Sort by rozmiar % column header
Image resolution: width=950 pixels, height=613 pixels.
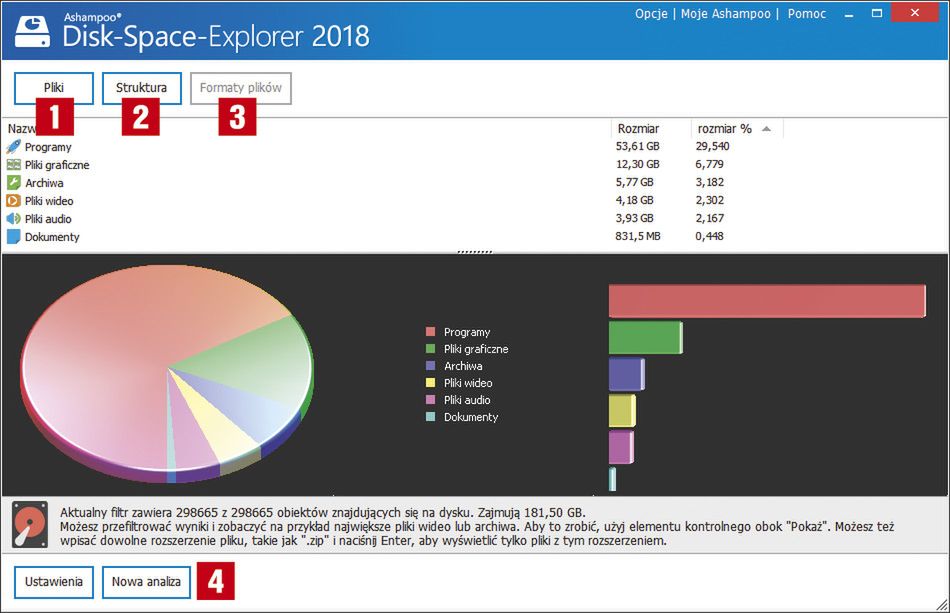[x=725, y=128]
